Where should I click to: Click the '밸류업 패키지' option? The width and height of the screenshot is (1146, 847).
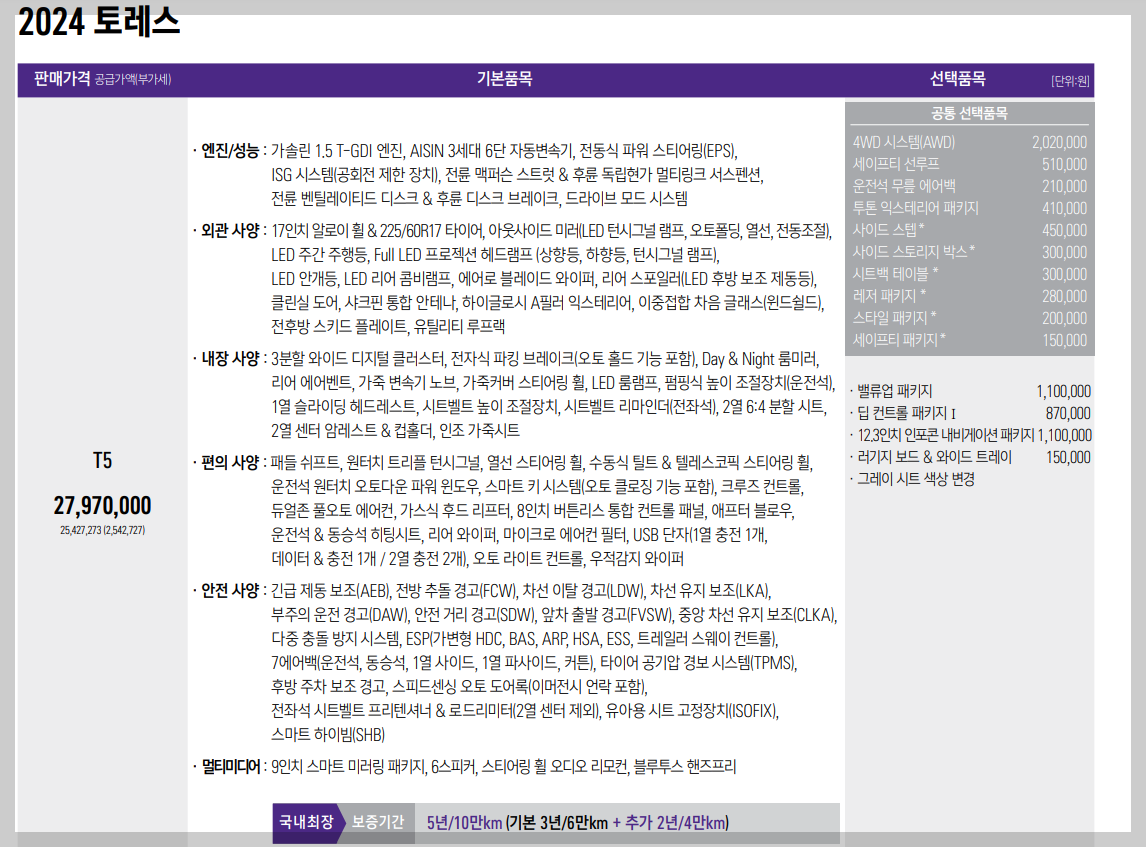[x=894, y=391]
